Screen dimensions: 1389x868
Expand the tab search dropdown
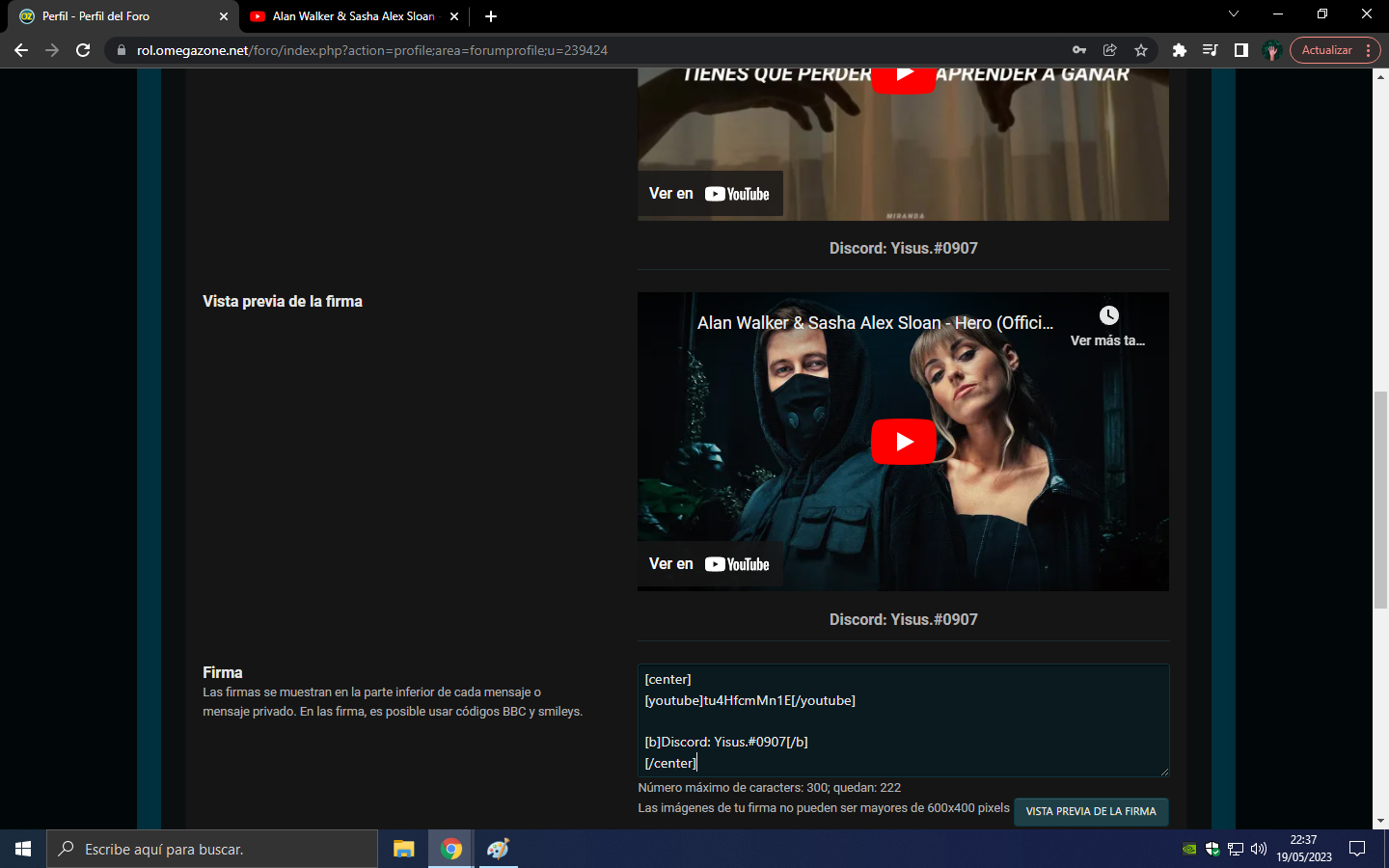[1233, 14]
